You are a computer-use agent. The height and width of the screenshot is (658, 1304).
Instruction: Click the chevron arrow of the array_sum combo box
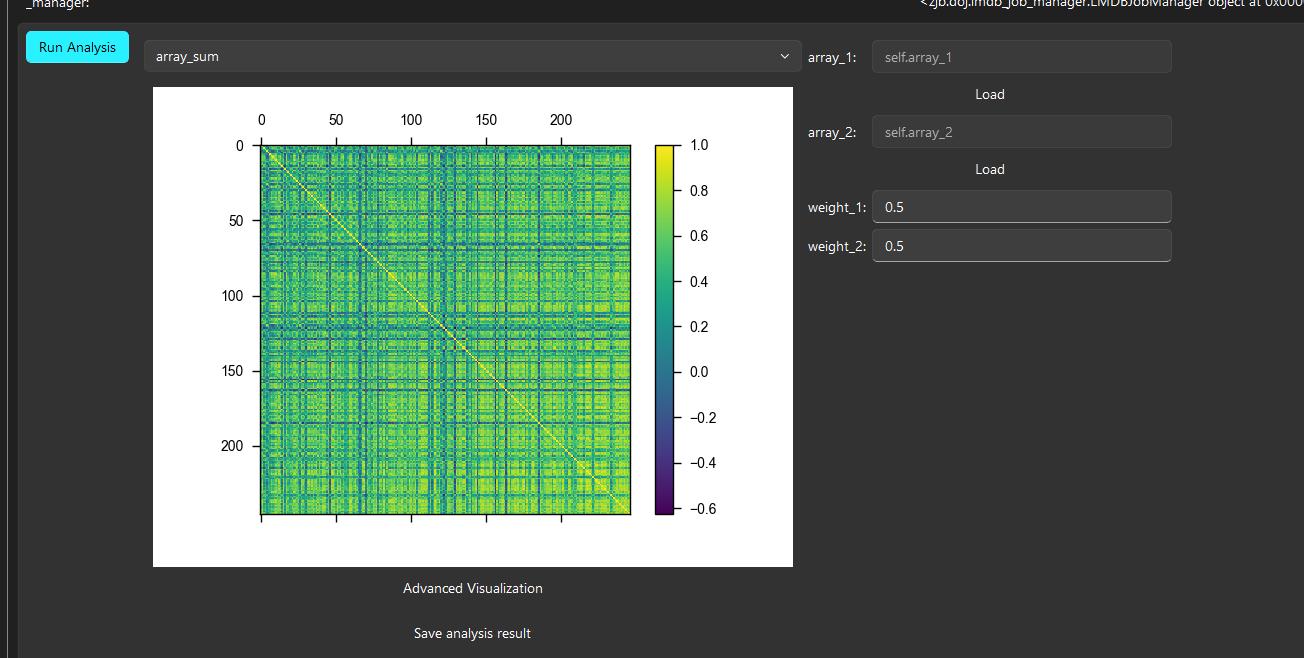tap(785, 57)
